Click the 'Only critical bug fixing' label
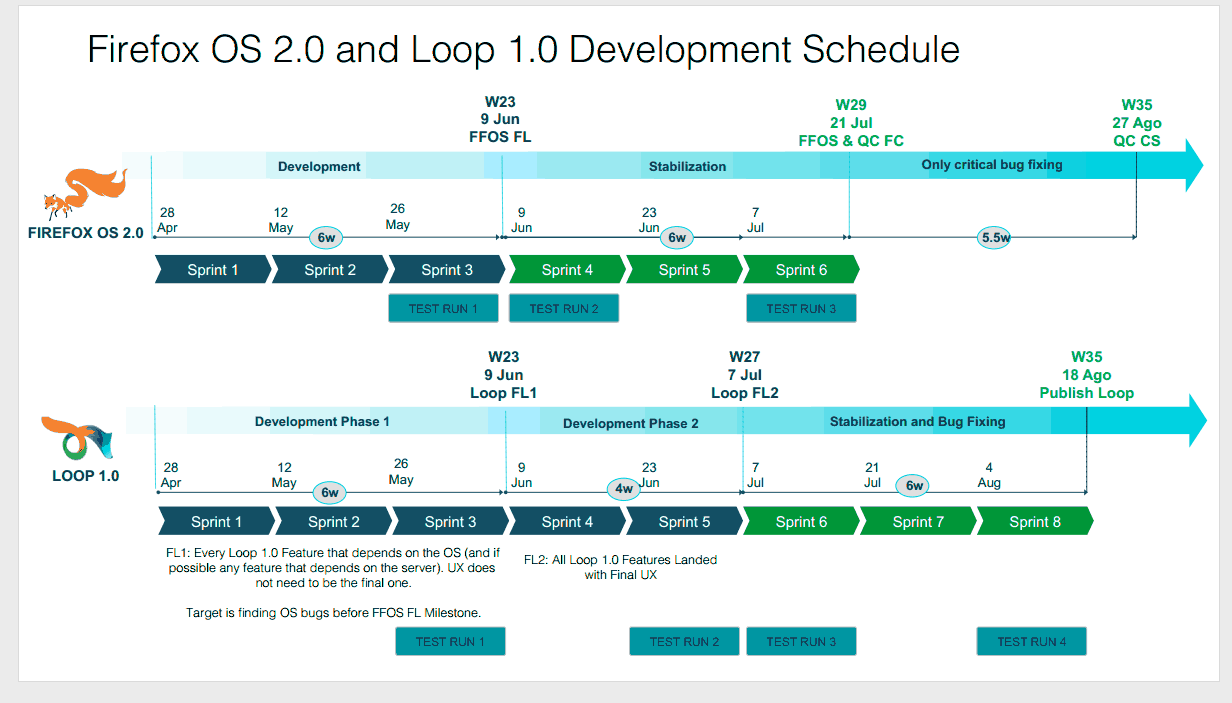Image resolution: width=1232 pixels, height=703 pixels. point(992,164)
